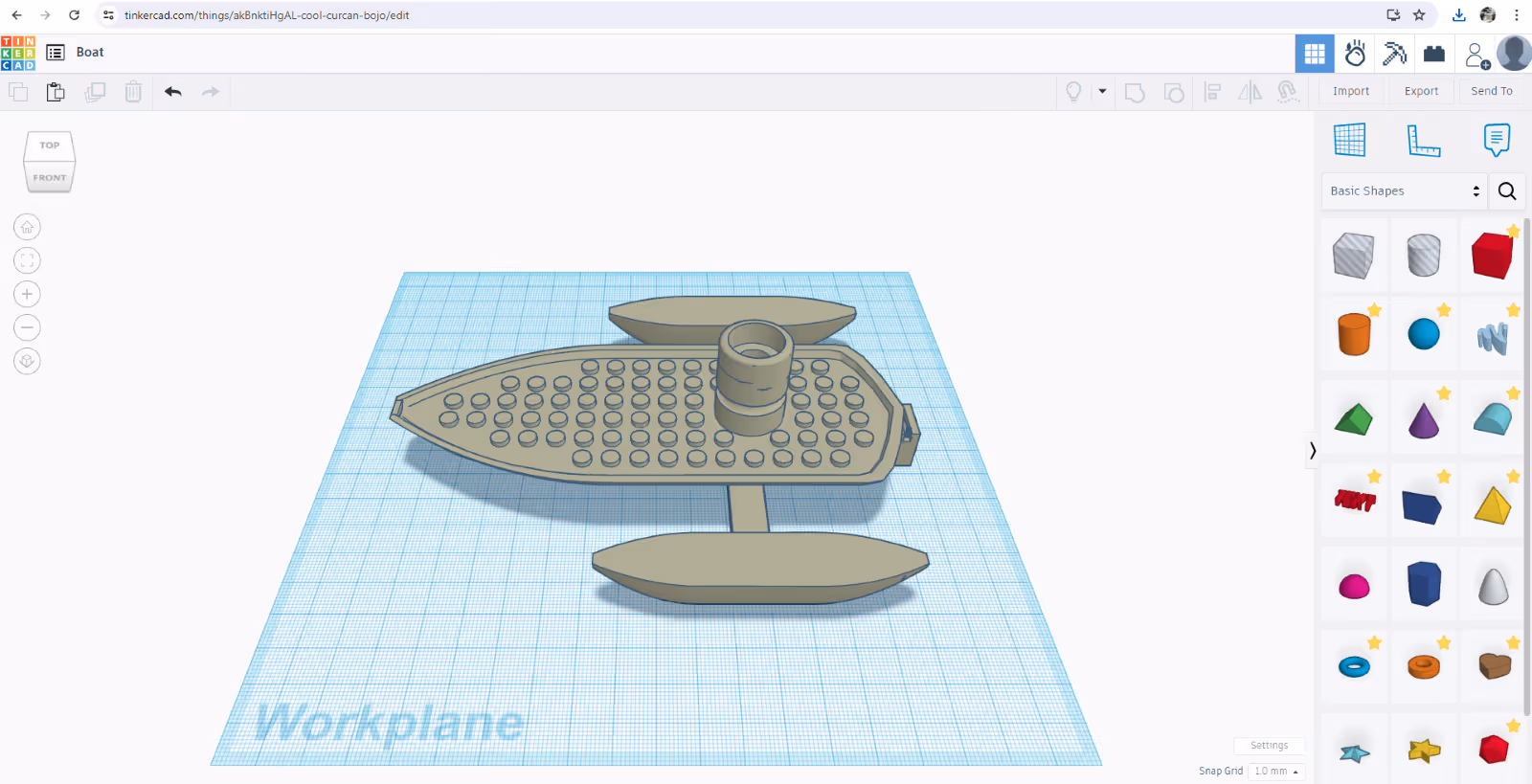This screenshot has height=784, width=1532.
Task: Select the red Text shape
Action: coord(1355,500)
